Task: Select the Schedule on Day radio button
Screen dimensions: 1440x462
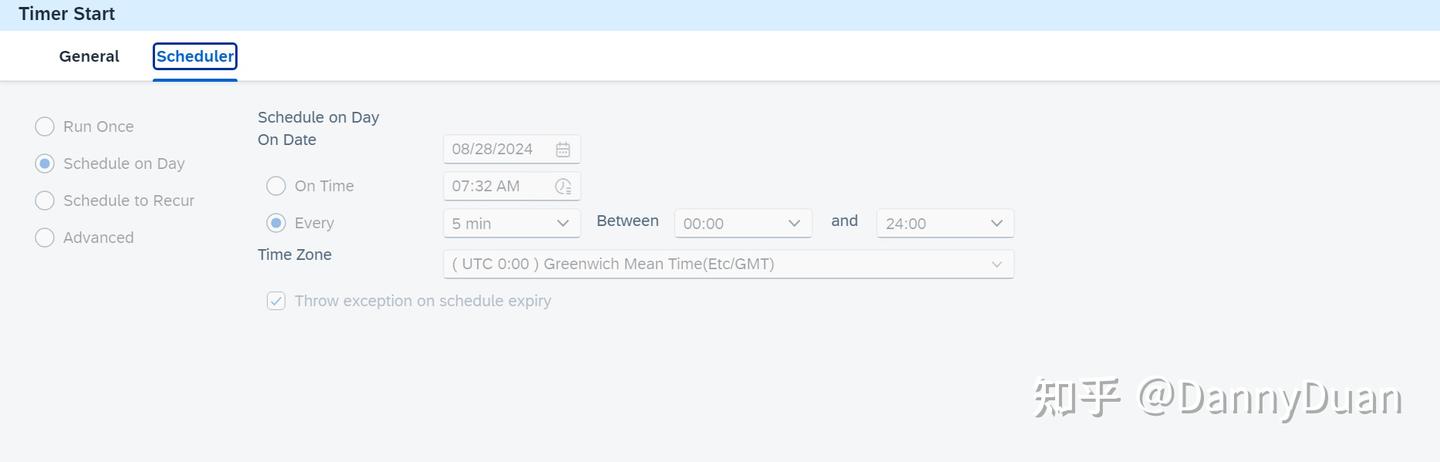Action: coord(45,164)
